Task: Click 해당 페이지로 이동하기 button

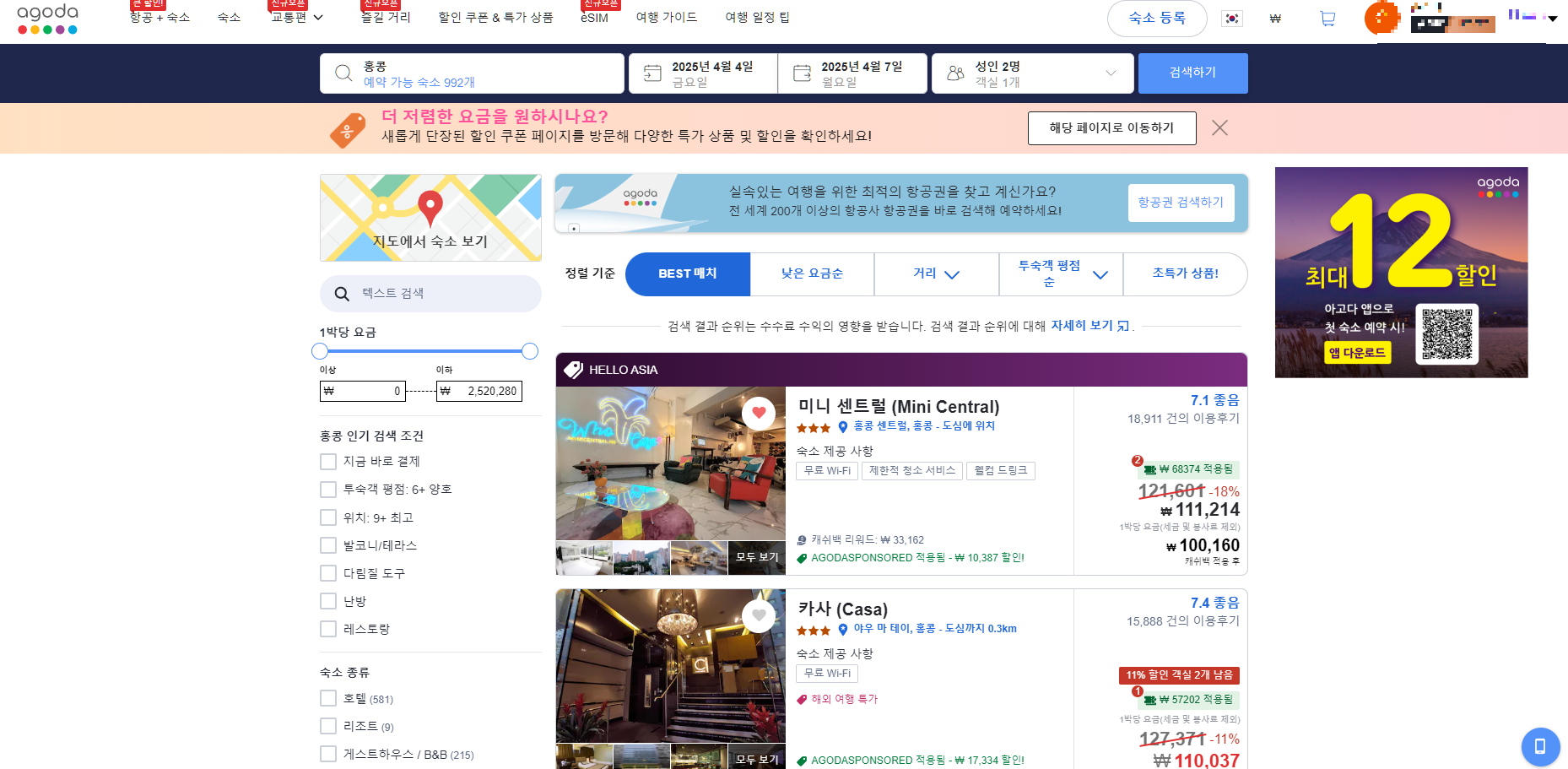Action: (1111, 128)
